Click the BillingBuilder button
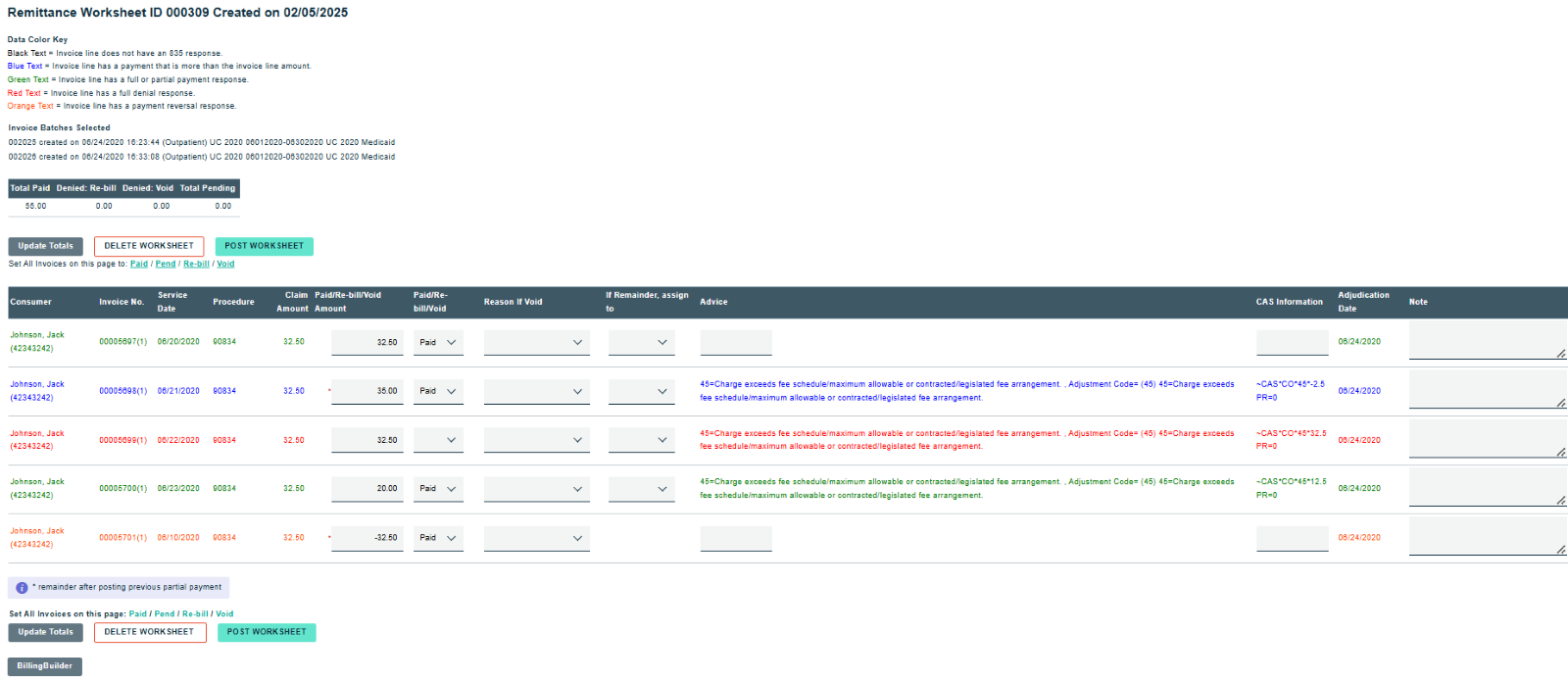Screen dimensions: 1568x683 (x=45, y=666)
